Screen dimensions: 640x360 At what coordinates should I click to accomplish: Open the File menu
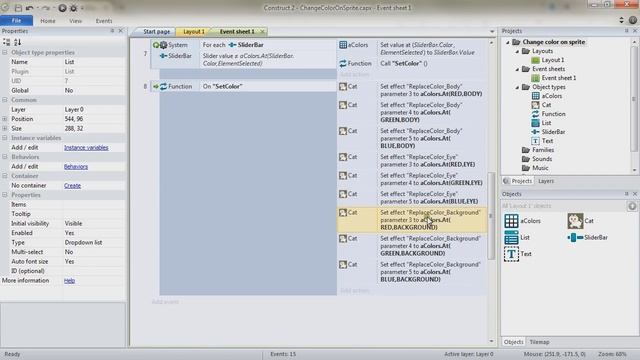pos(16,20)
